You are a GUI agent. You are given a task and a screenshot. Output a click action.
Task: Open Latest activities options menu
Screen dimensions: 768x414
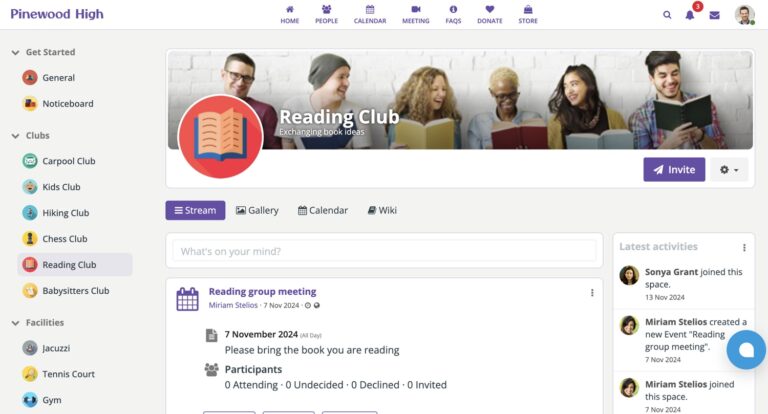744,247
